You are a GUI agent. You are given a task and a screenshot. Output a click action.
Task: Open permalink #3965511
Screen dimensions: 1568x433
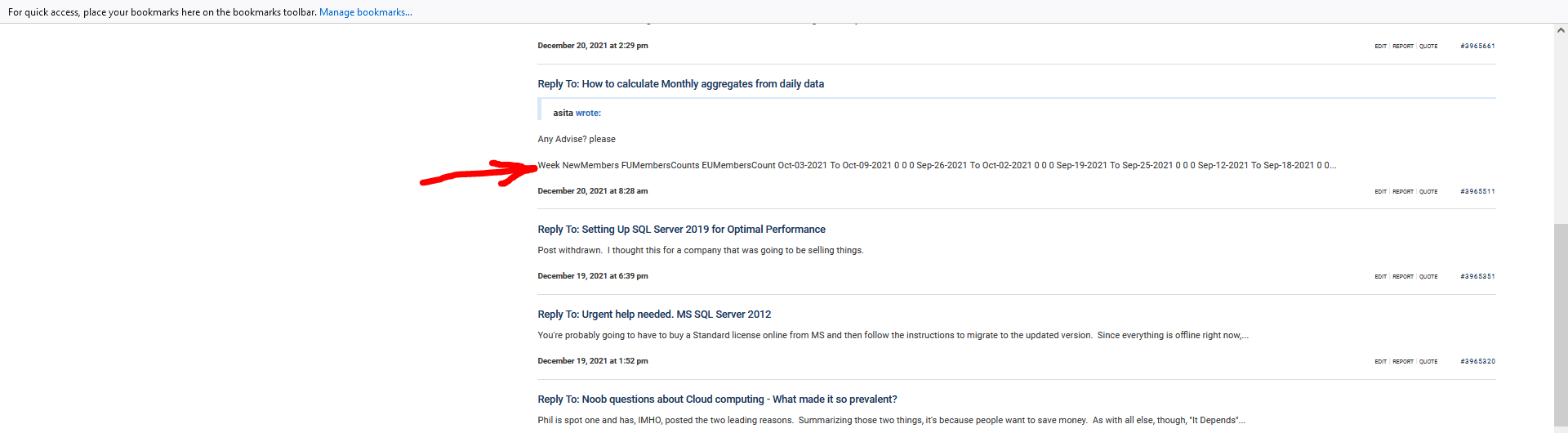click(1477, 192)
